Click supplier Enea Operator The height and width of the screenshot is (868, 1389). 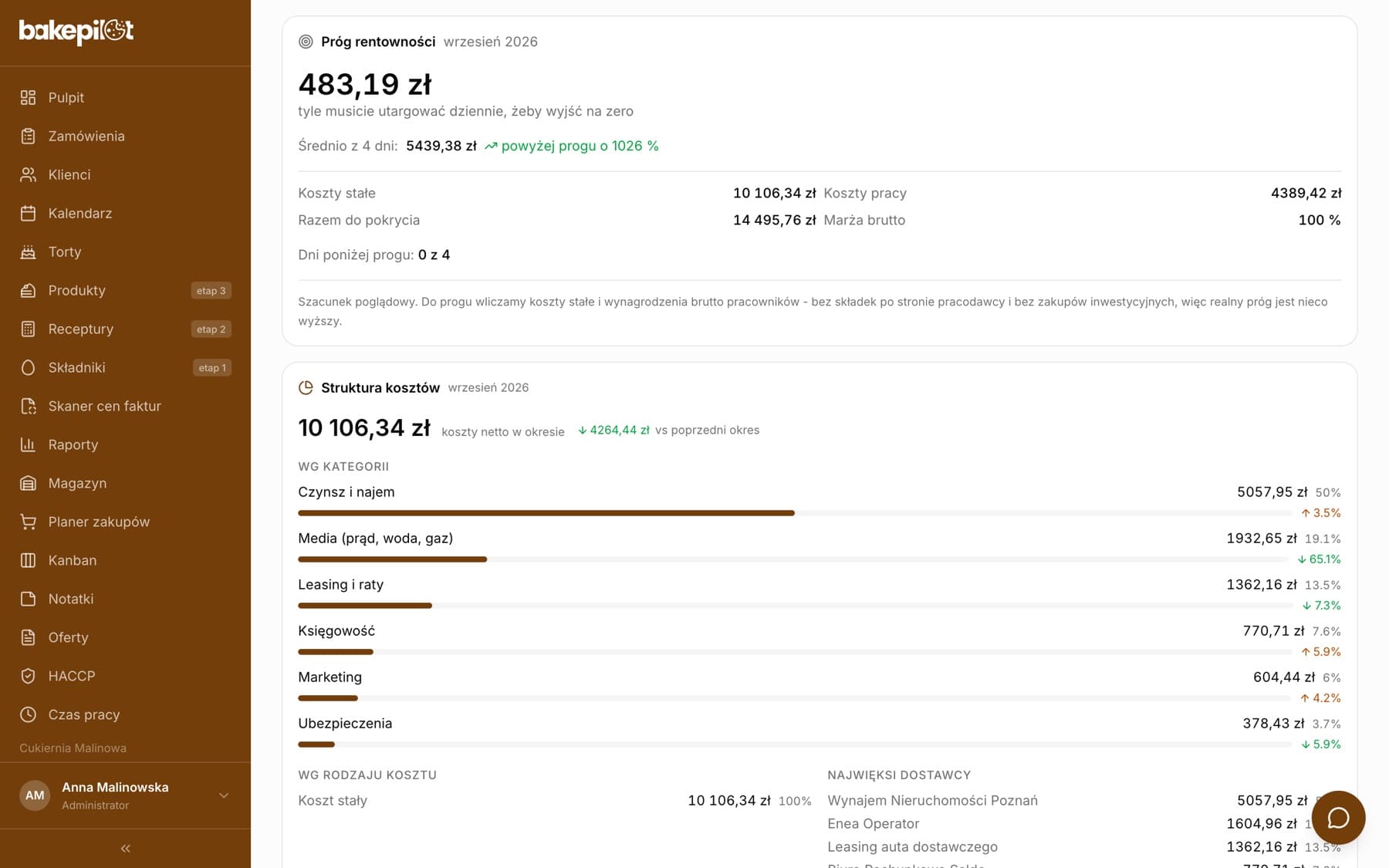[874, 823]
